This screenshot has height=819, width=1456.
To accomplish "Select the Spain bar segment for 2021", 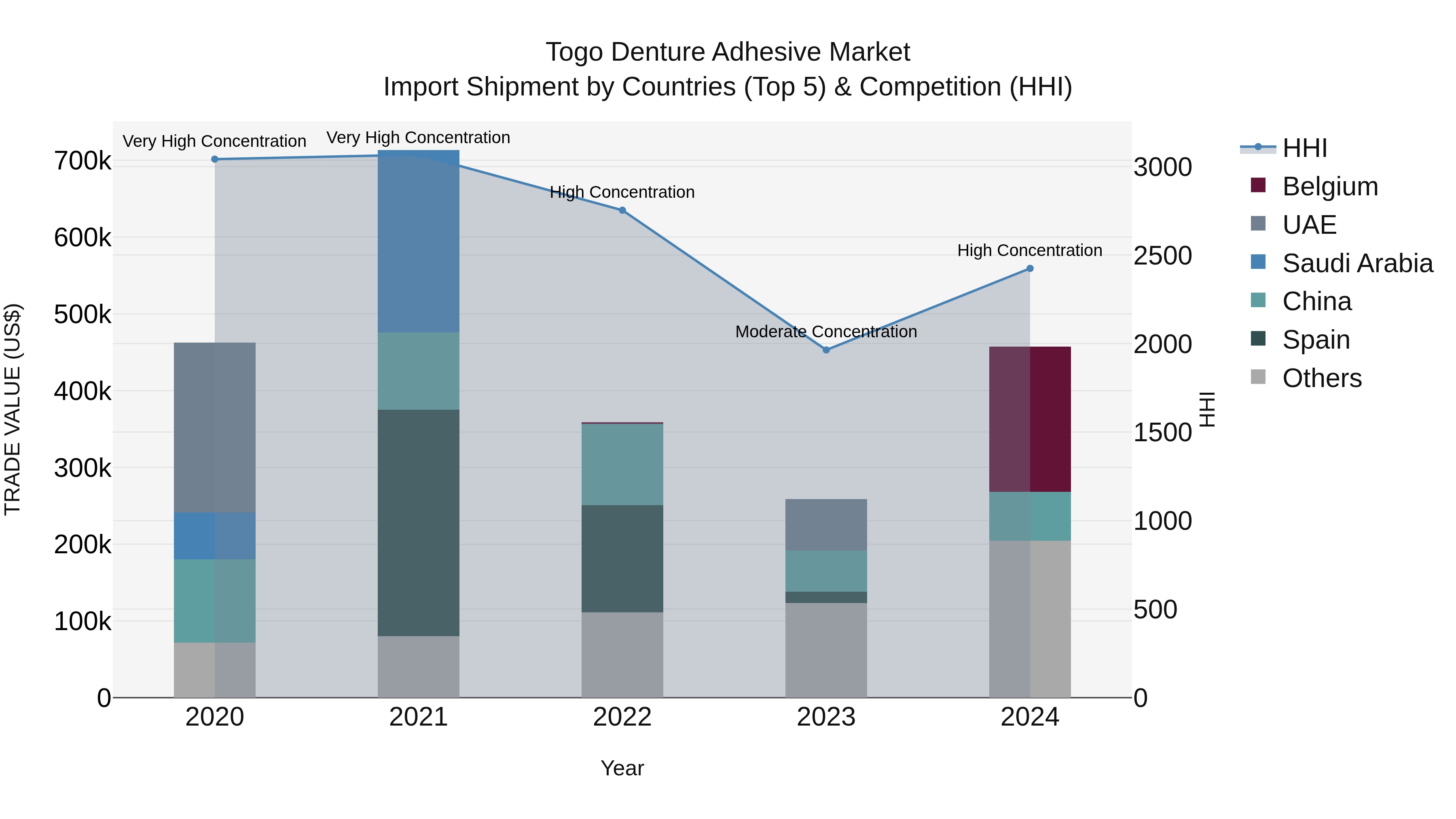I will coord(419,523).
